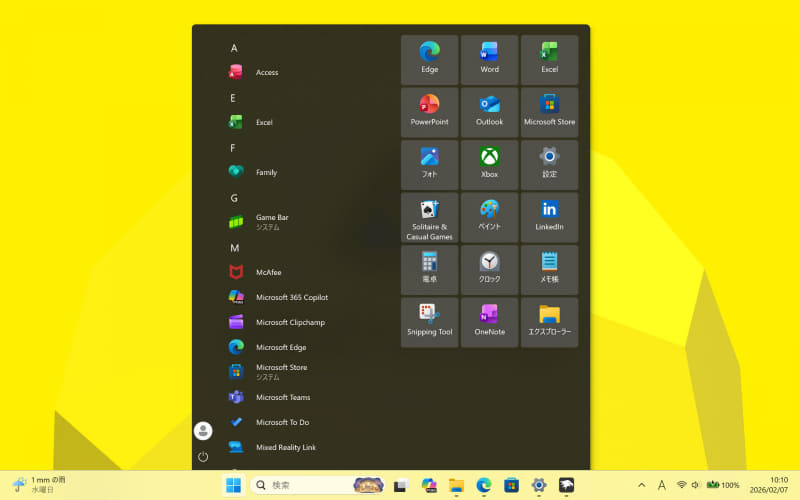Open the Microsoft Store tile
This screenshot has width=800, height=500.
point(549,112)
